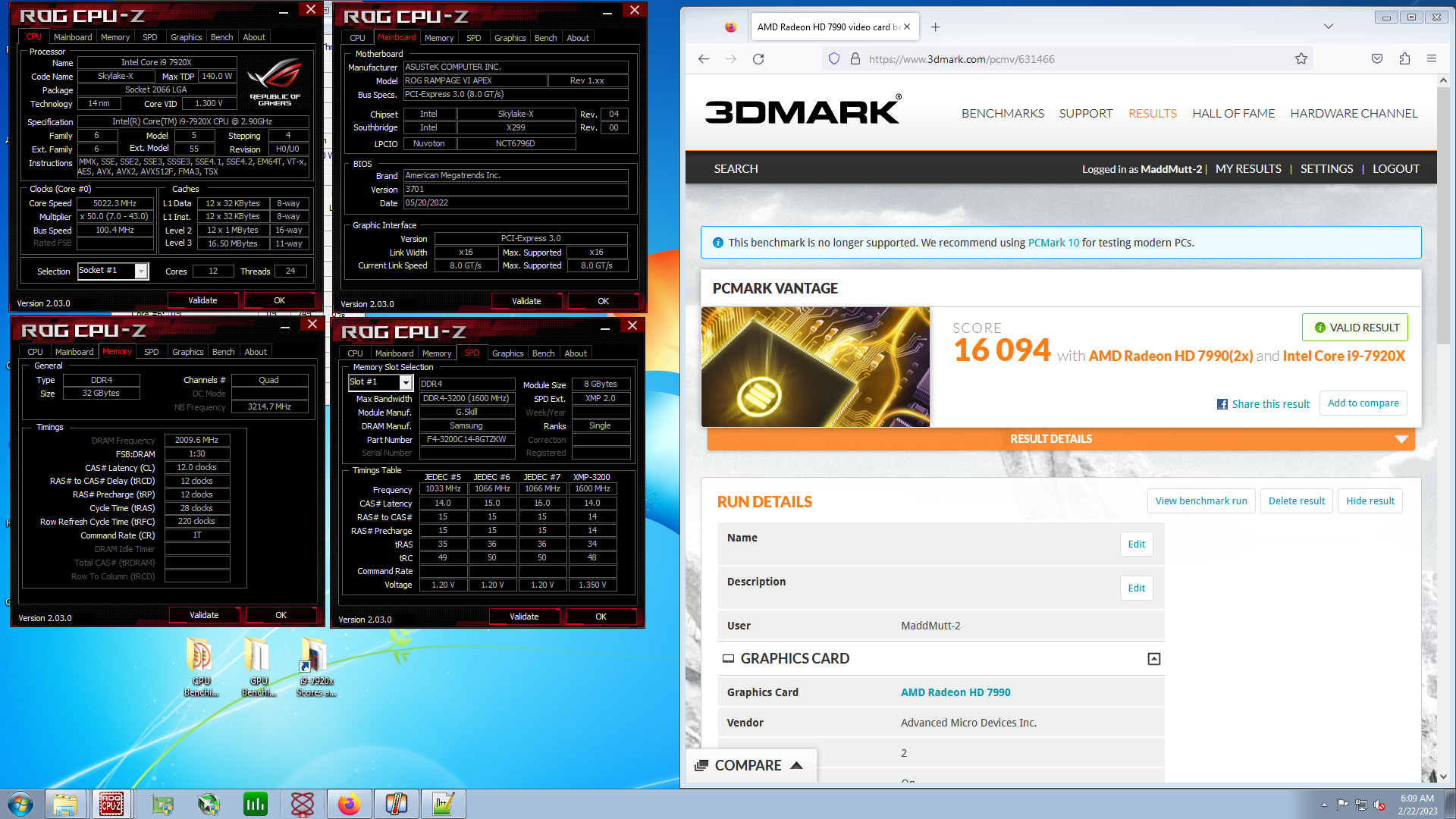Viewport: 1456px width, 819px height.
Task: Open the green bar-chart taskbar app
Action: pyautogui.click(x=255, y=804)
